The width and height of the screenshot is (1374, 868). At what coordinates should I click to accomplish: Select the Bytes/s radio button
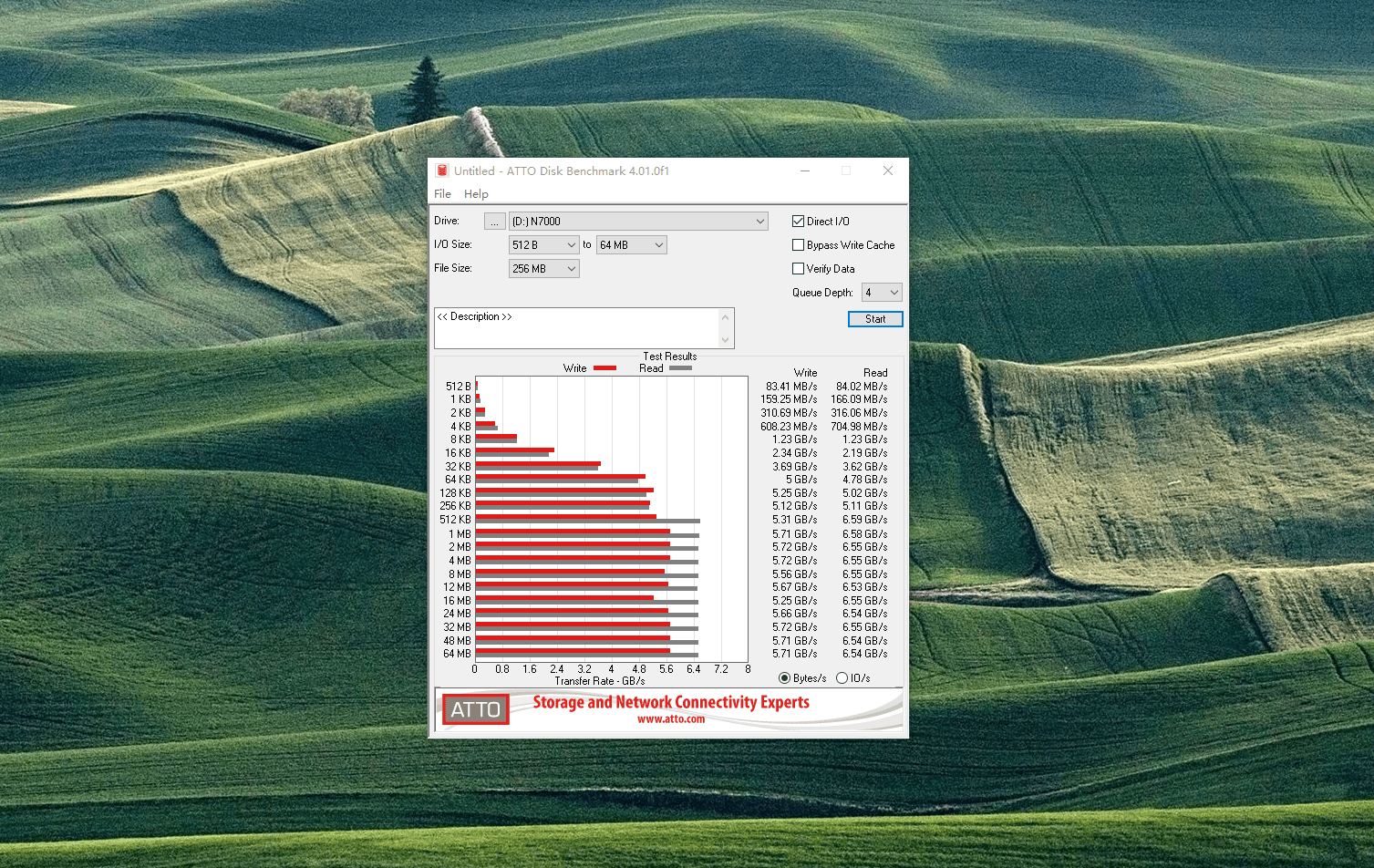coord(784,677)
